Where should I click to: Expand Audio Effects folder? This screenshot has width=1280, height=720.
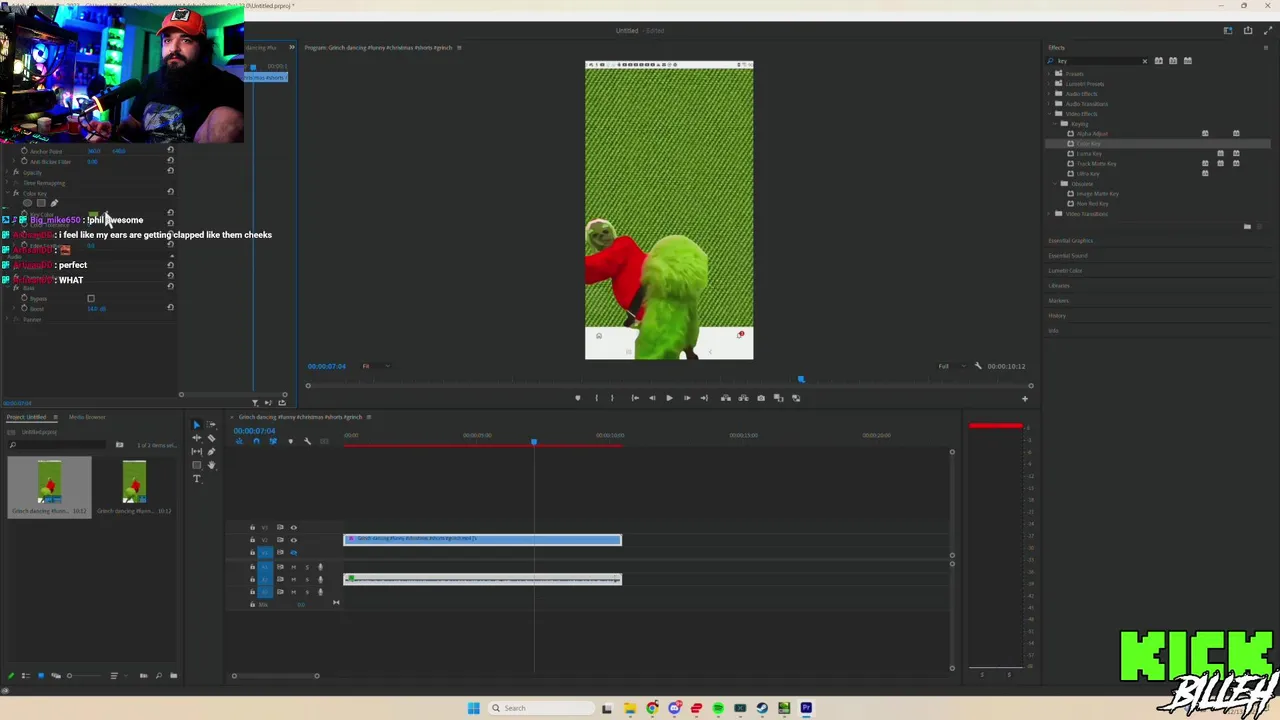pyautogui.click(x=1048, y=94)
